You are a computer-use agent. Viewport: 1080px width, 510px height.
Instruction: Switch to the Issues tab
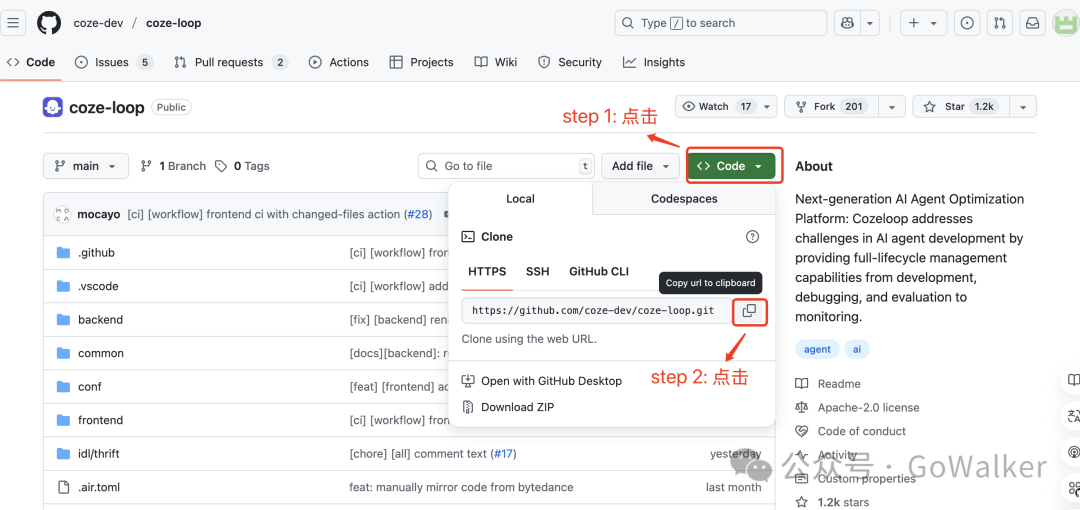[113, 62]
